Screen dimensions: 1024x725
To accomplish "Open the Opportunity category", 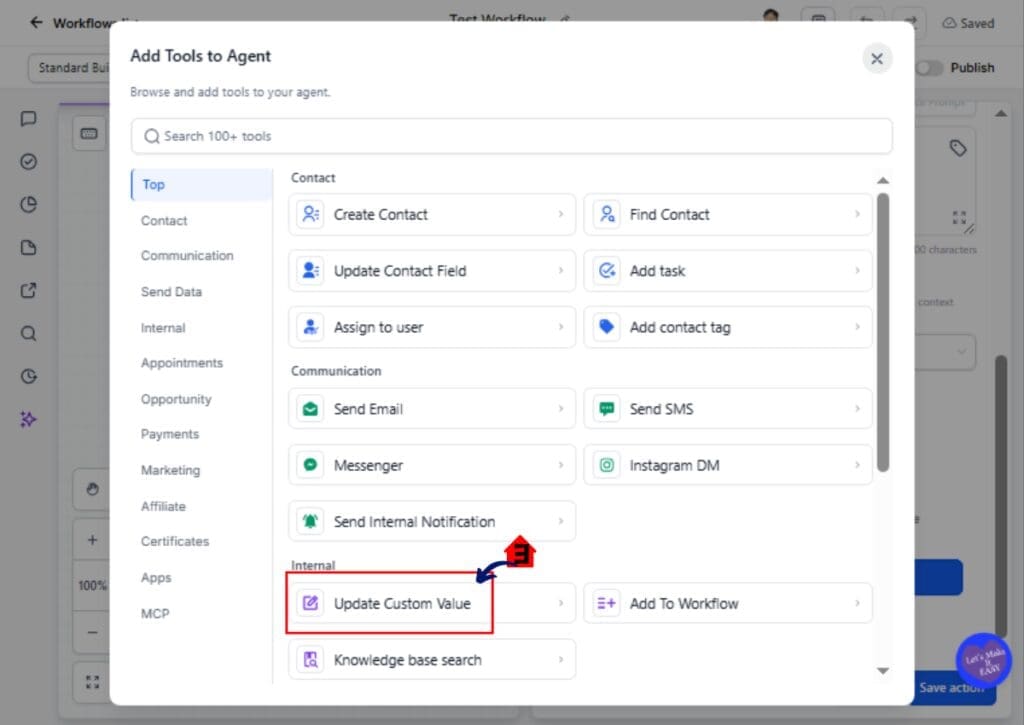I will [176, 399].
